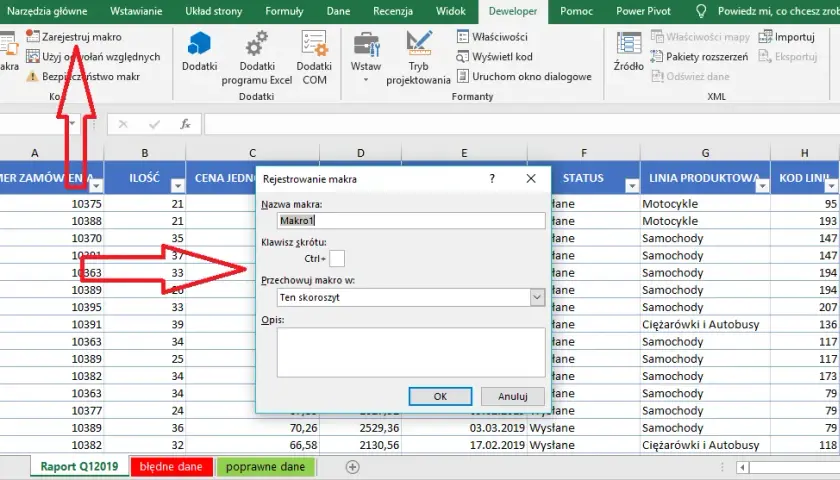This screenshot has width=840, height=480.
Task: Click Uruchom okno dialogowe
Action: point(524,76)
